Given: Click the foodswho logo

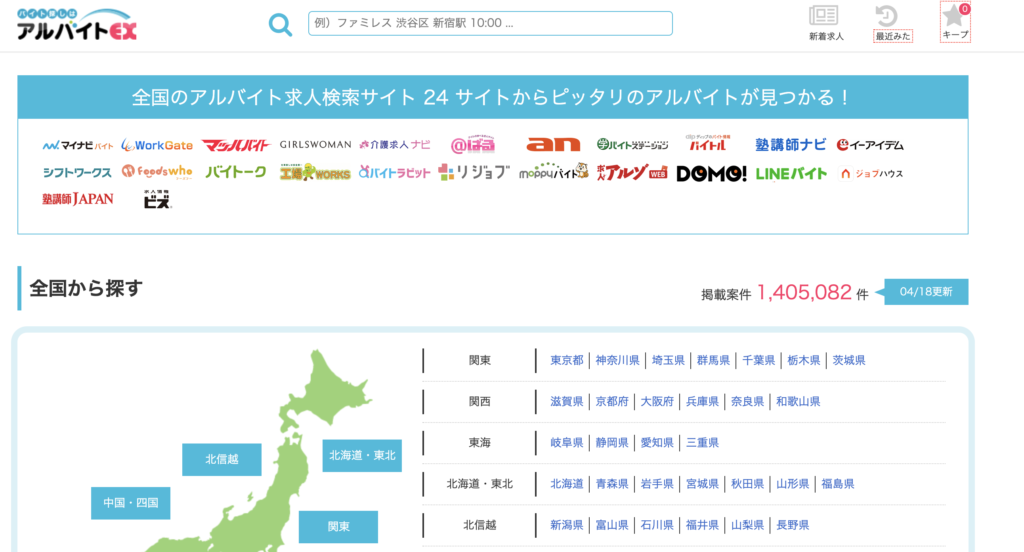Looking at the screenshot, I should tap(157, 172).
